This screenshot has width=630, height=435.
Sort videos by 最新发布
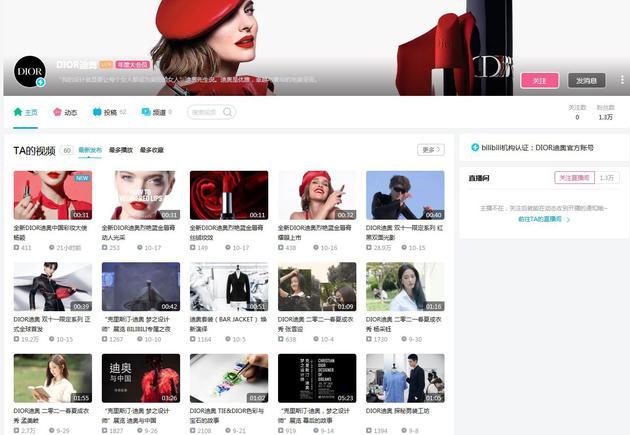pos(90,150)
